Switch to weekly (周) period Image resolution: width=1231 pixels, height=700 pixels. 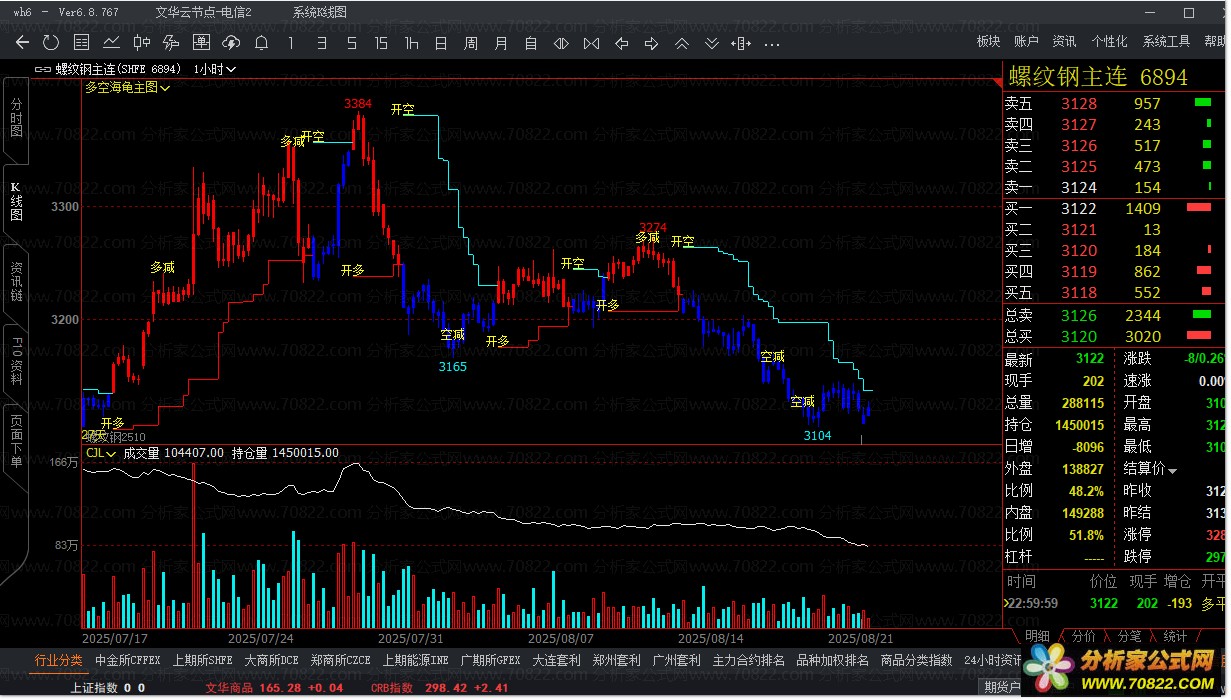[471, 43]
